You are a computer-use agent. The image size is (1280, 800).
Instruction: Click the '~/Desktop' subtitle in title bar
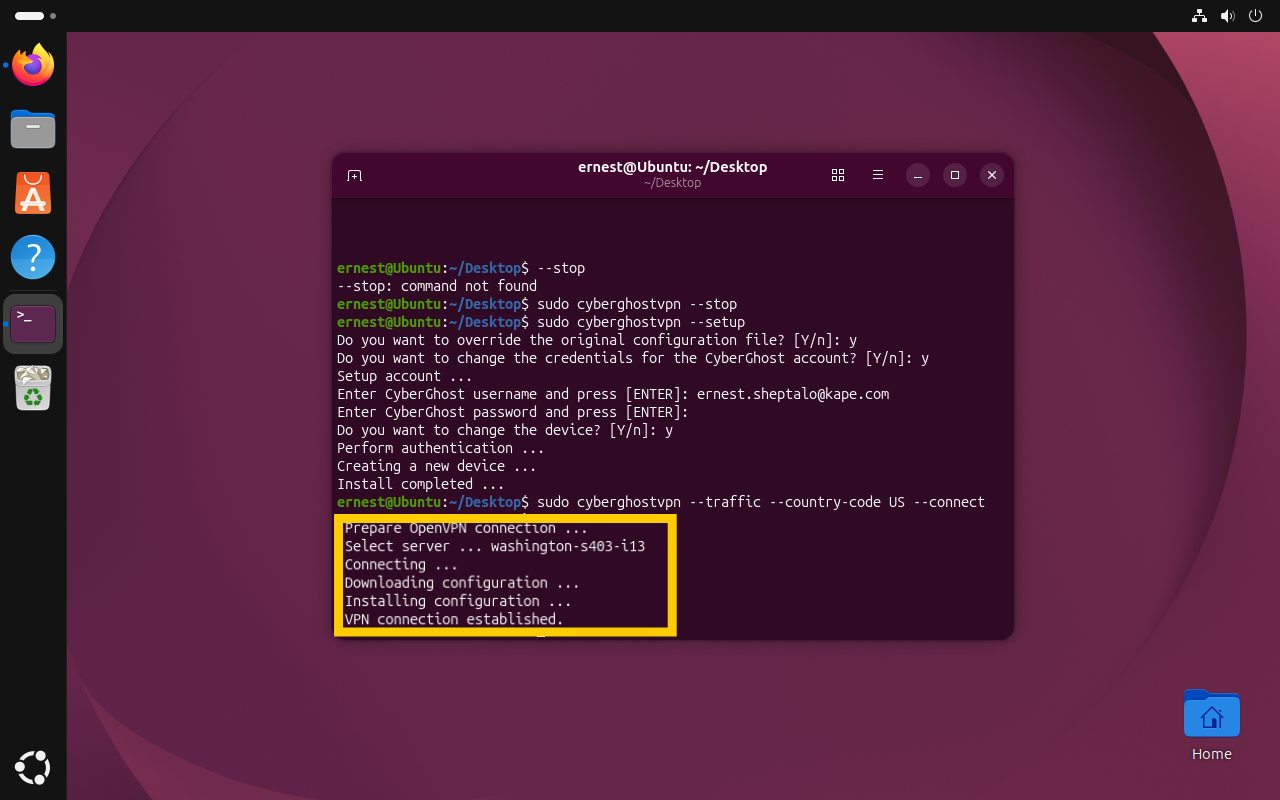click(672, 183)
